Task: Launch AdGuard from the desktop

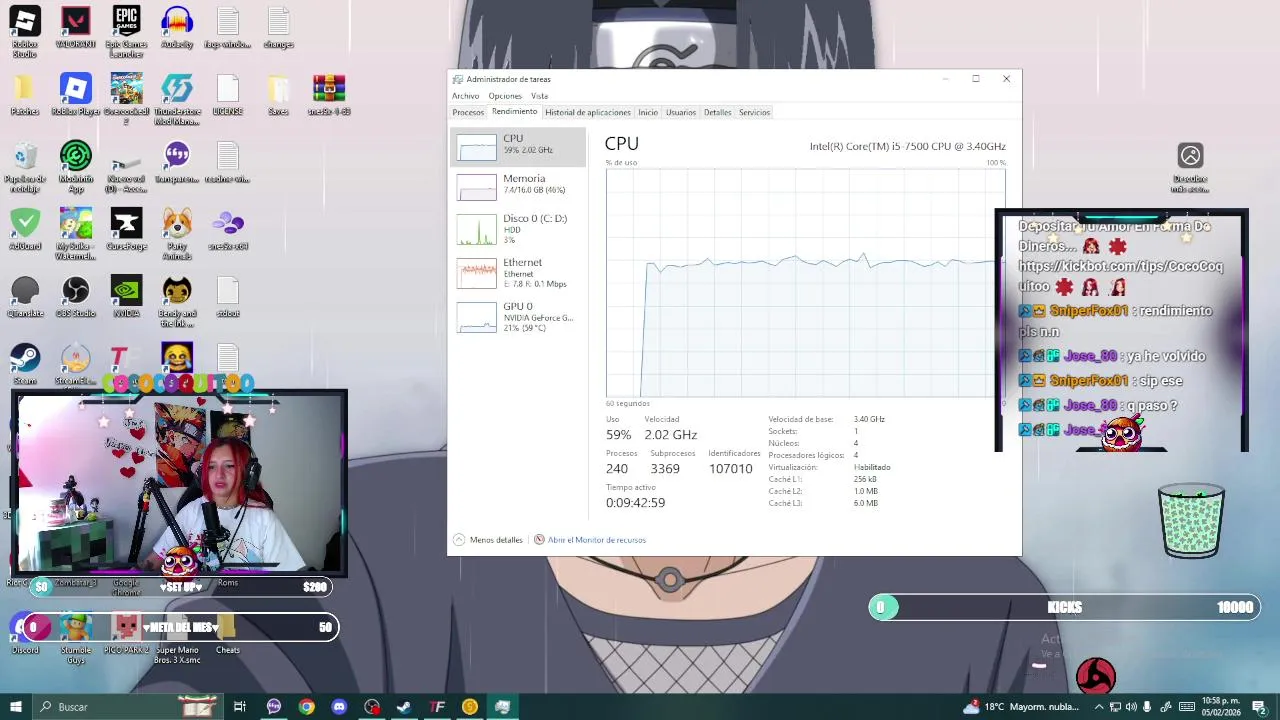Action: (x=25, y=230)
